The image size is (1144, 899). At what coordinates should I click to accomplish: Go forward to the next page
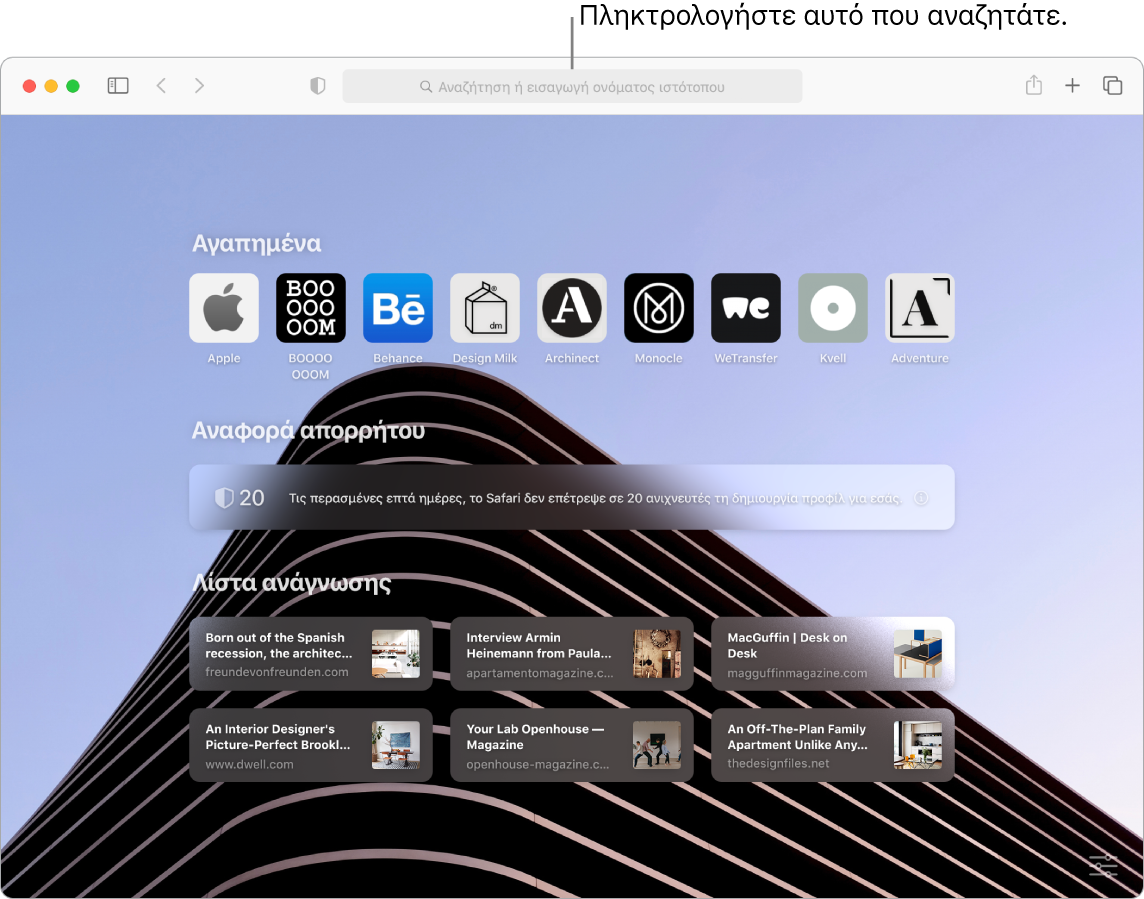coord(199,86)
